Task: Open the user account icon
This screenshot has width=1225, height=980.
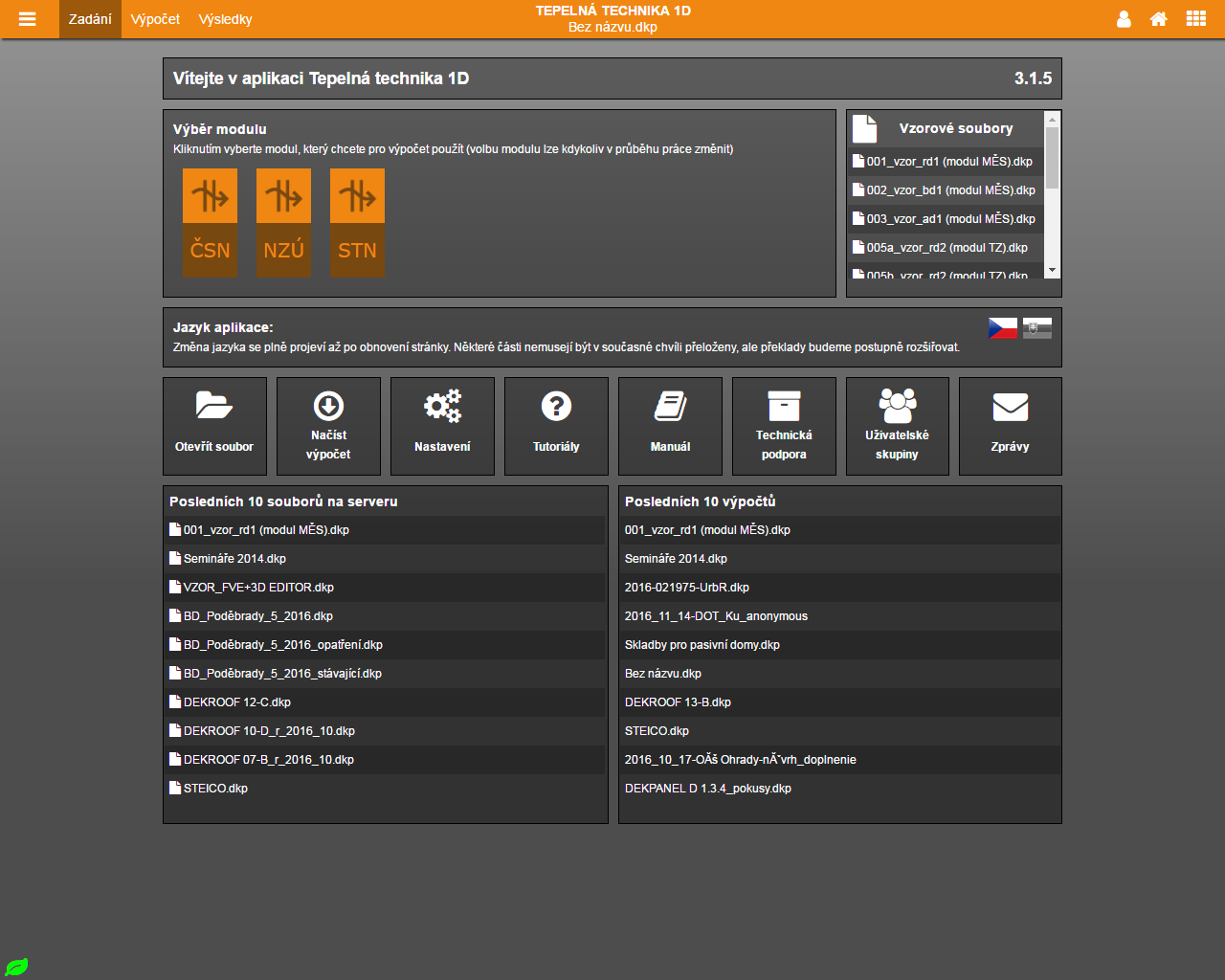Action: tap(1124, 19)
